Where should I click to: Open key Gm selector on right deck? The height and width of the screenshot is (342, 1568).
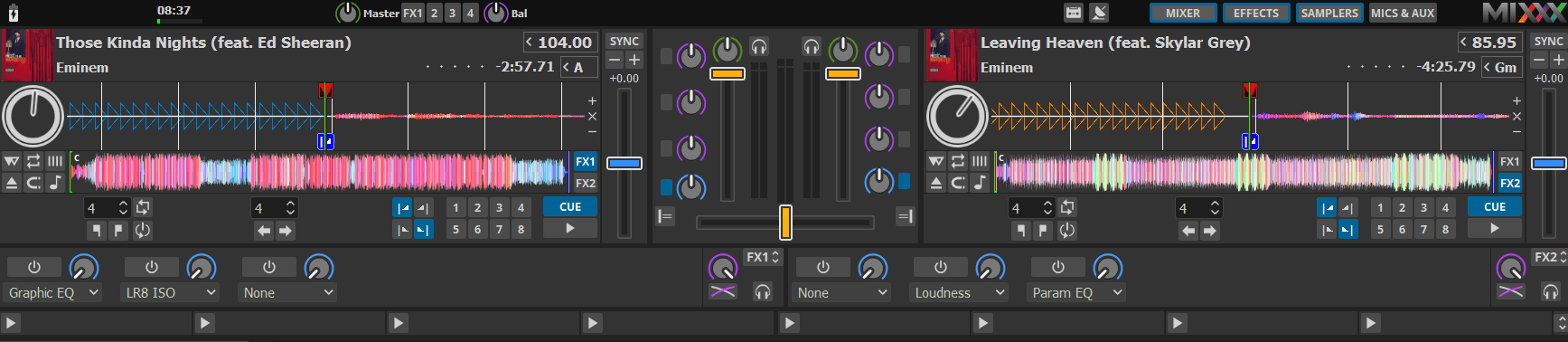1502,67
